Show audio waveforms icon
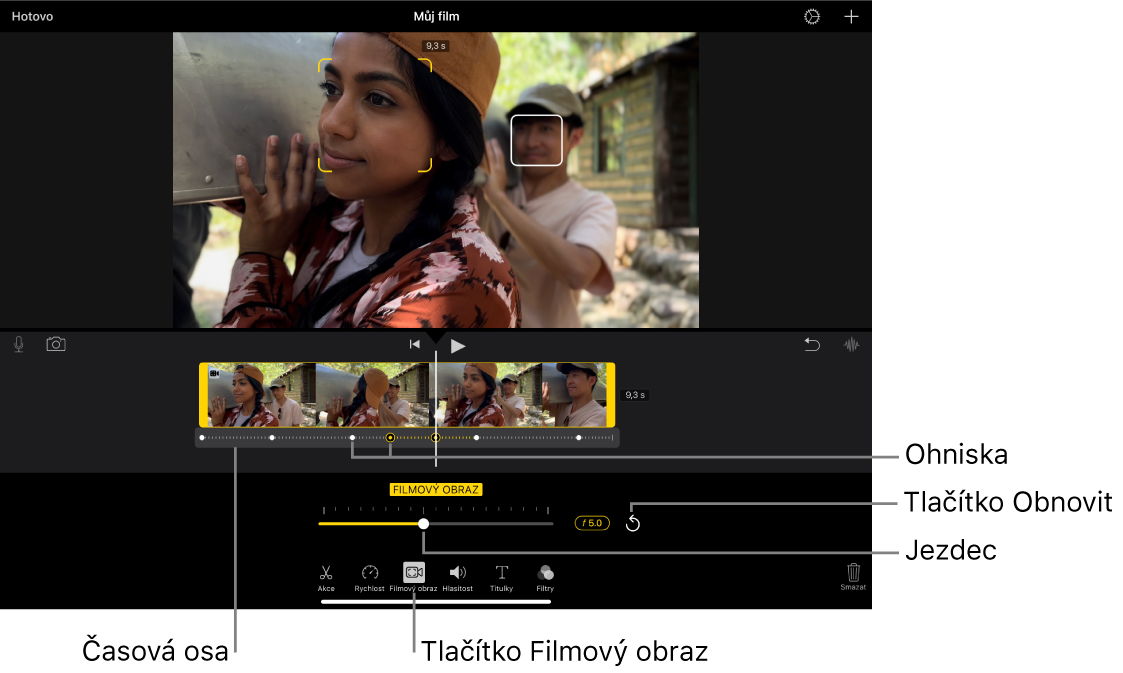Screen dimensions: 1123x673 pyautogui.click(x=851, y=345)
